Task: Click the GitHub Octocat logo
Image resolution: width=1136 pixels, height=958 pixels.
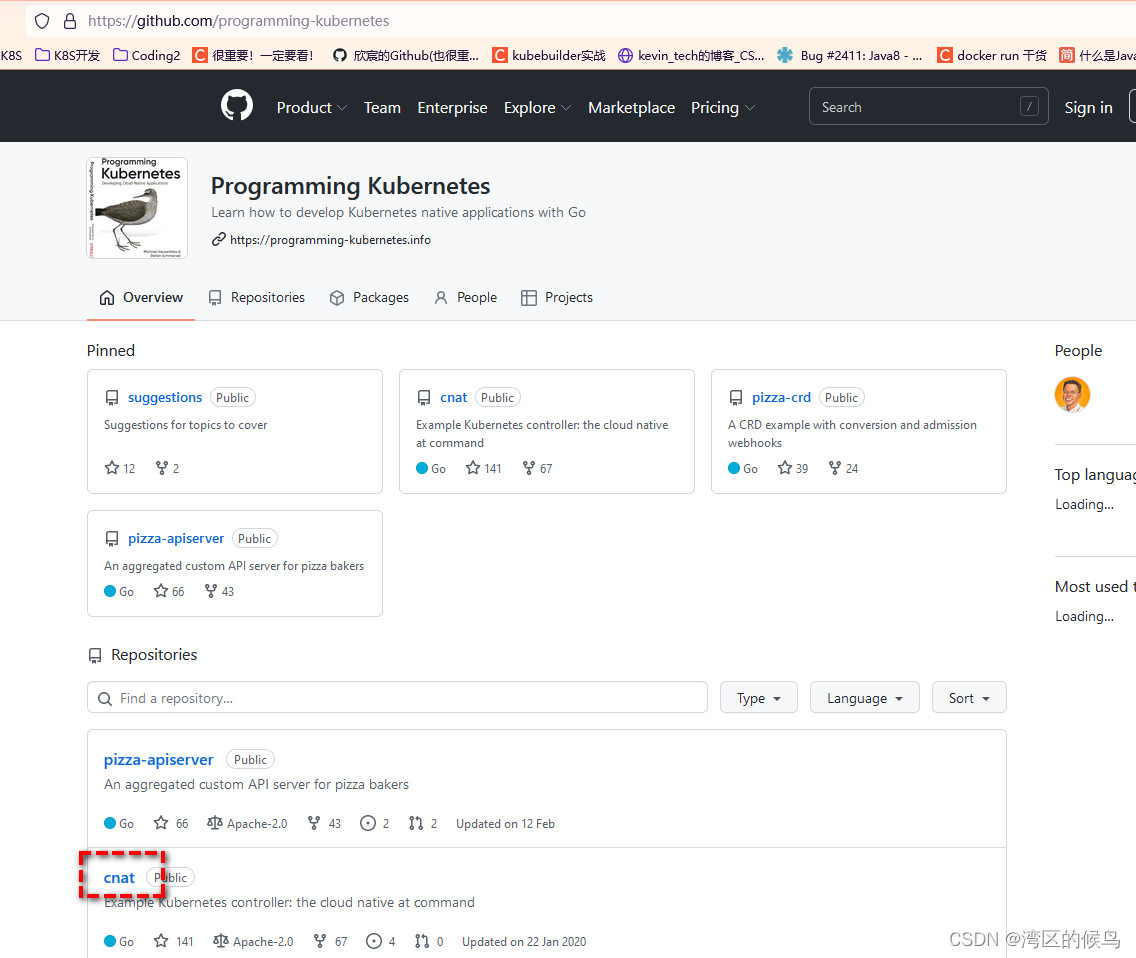Action: click(237, 106)
